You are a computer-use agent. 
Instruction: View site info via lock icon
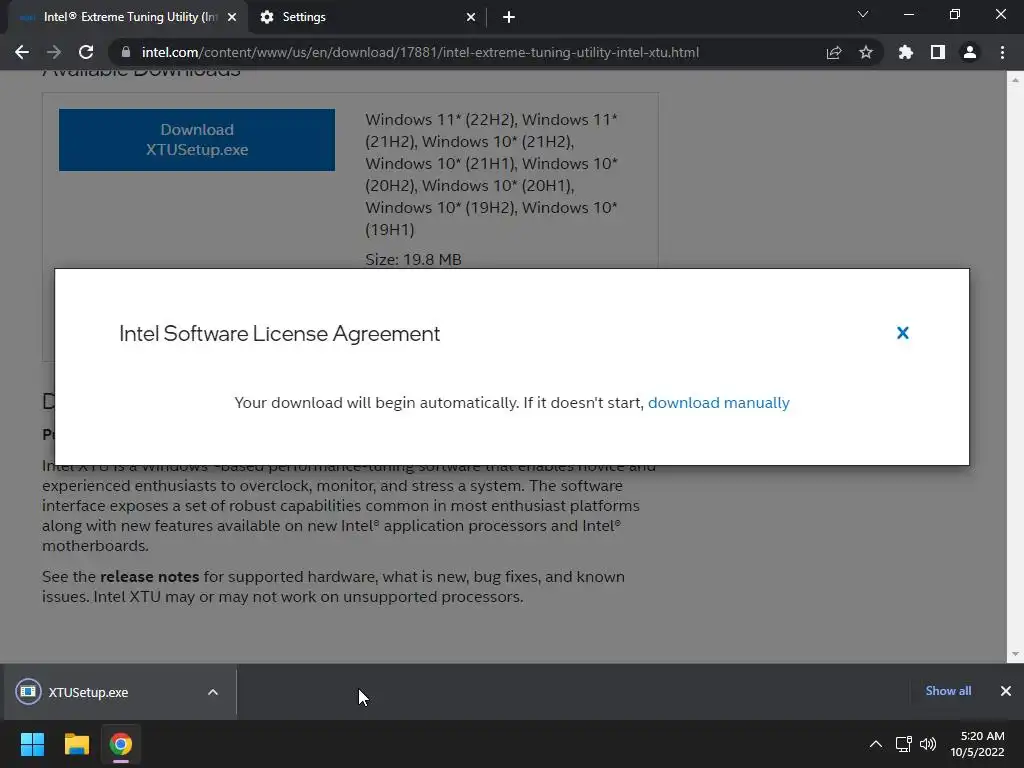126,52
